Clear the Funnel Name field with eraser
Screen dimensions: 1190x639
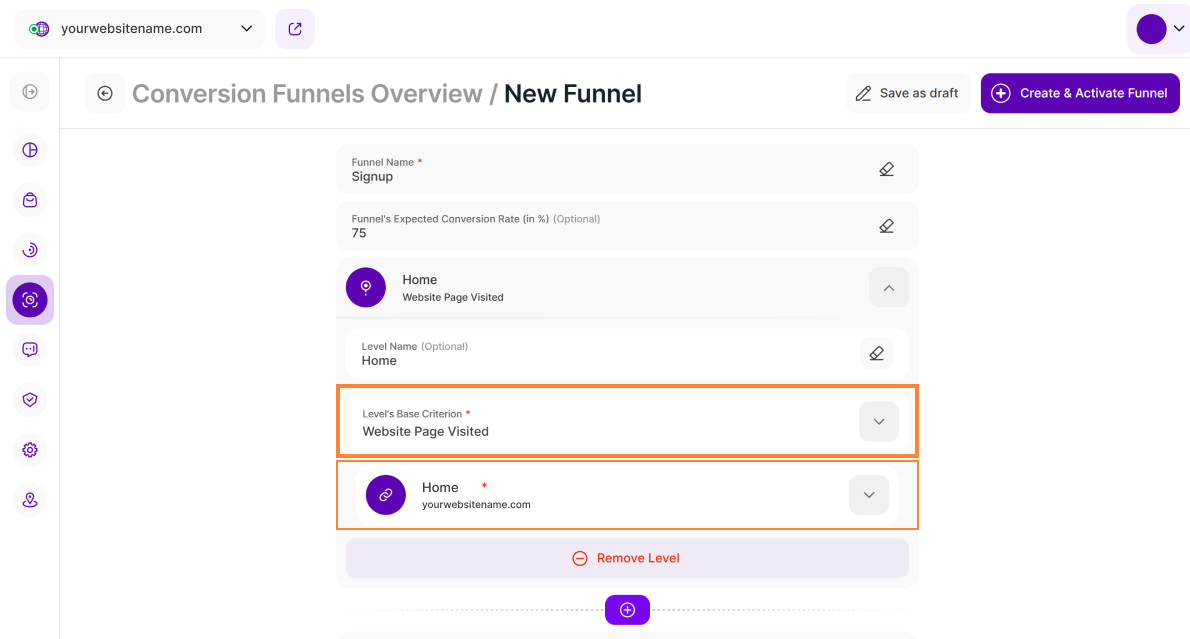886,169
